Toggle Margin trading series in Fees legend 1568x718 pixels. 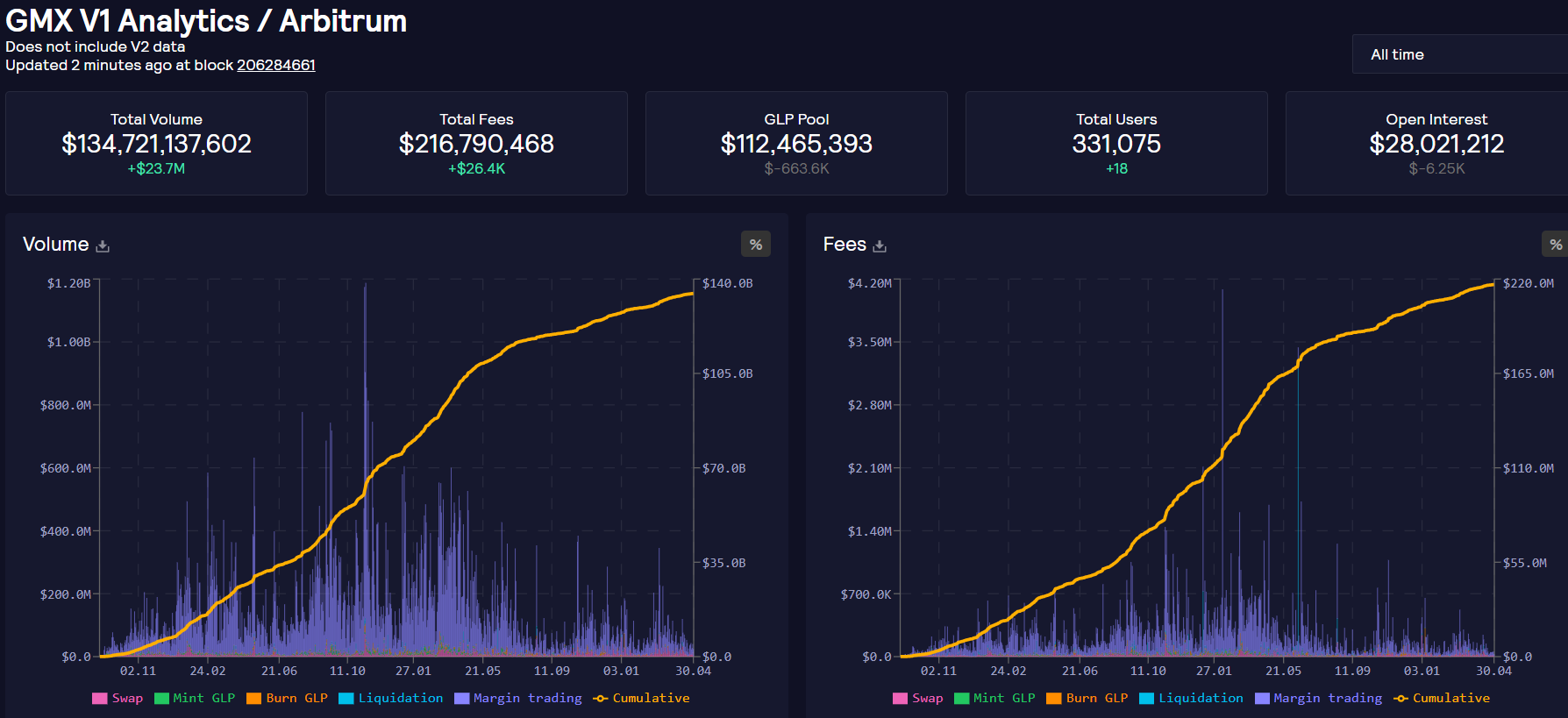[1319, 698]
